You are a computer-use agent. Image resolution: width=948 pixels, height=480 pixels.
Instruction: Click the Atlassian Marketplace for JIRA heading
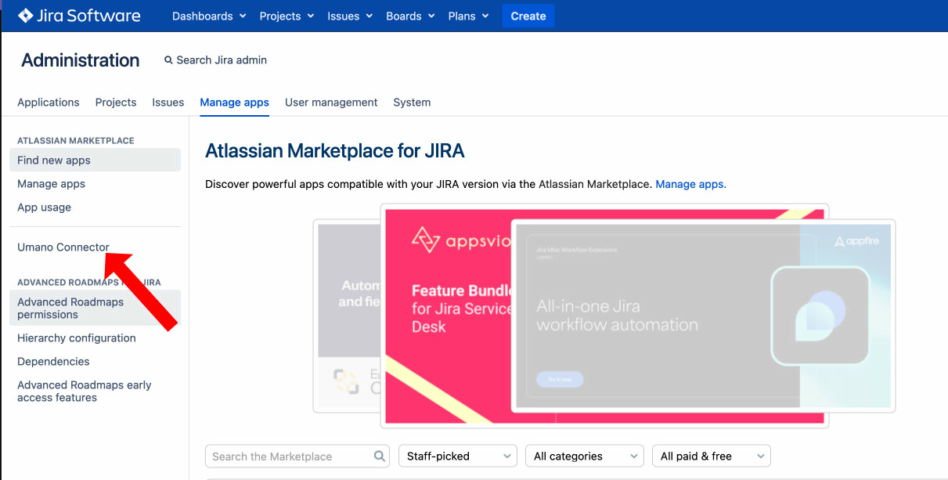click(x=335, y=151)
